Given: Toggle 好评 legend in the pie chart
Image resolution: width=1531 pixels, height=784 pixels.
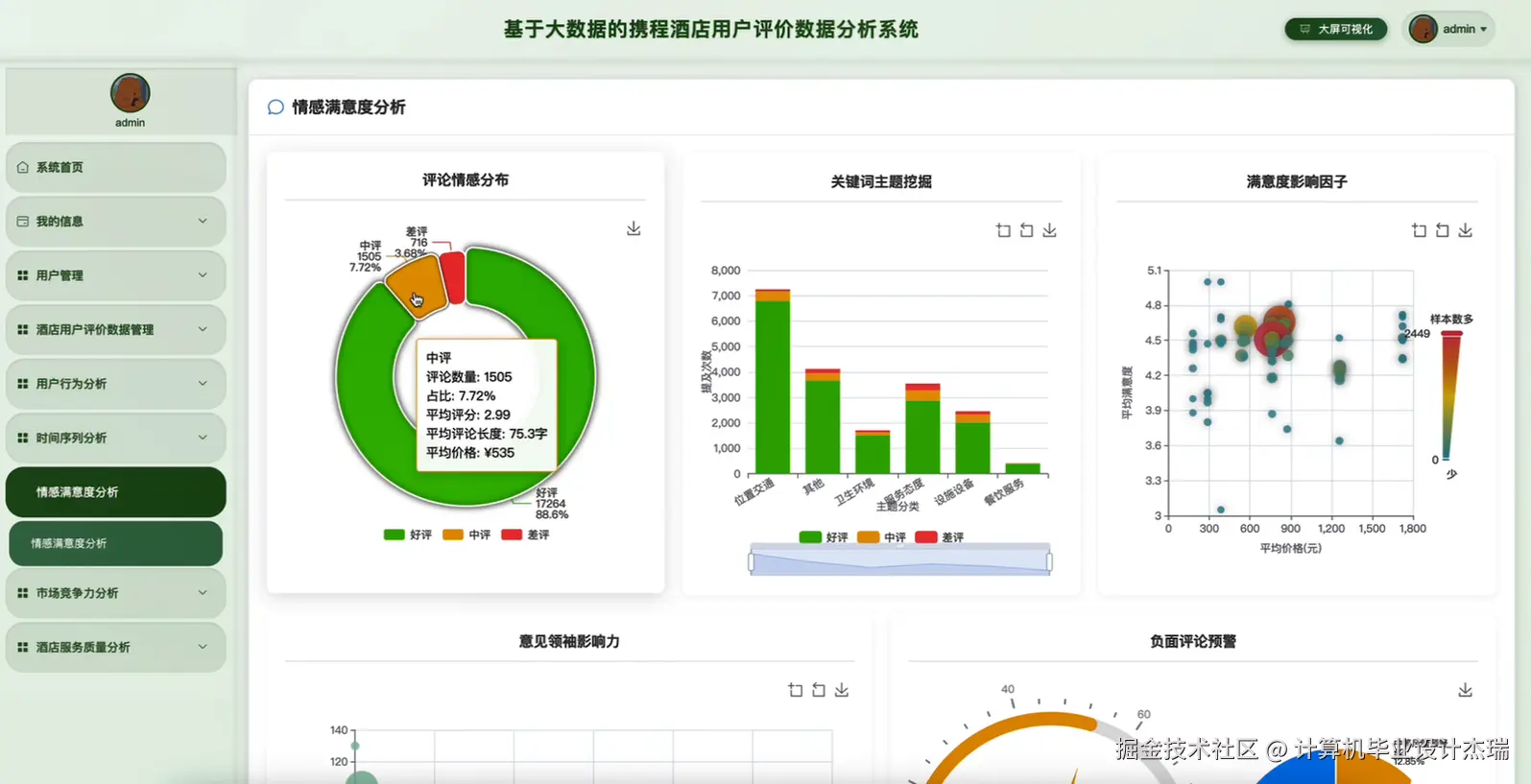Looking at the screenshot, I should point(407,535).
